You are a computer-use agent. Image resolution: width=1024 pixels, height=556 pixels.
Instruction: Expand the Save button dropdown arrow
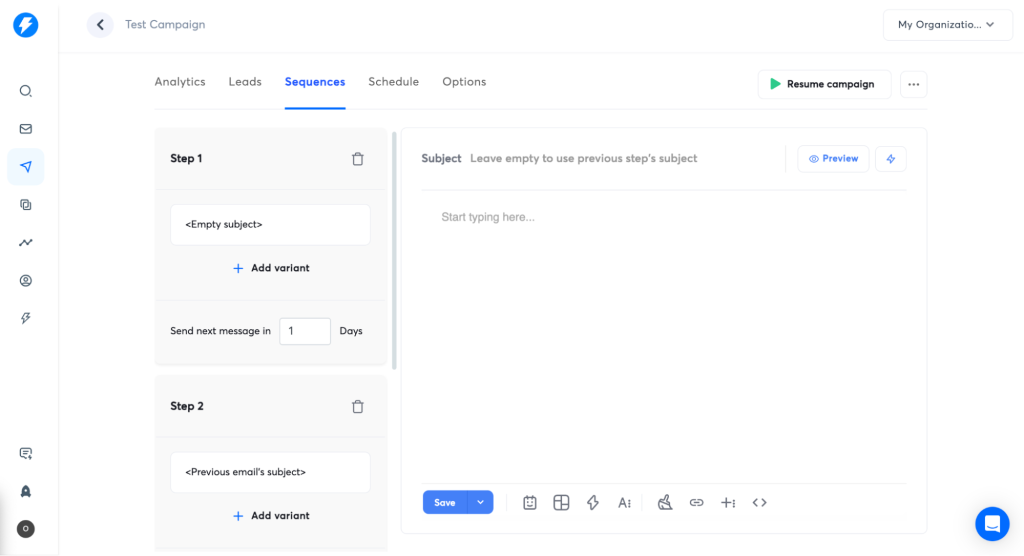coord(480,502)
